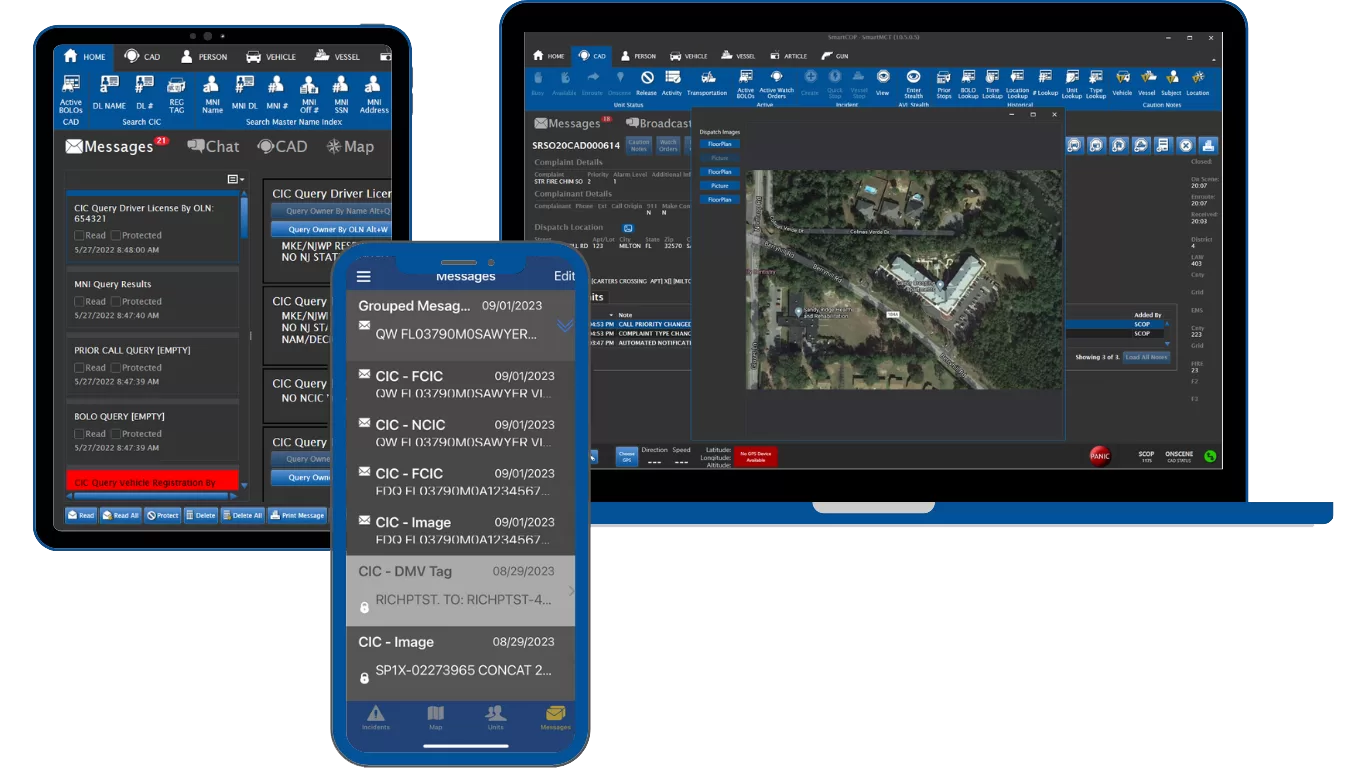
Task: Select the Transportation icon on the laptop toolbar
Action: (708, 82)
